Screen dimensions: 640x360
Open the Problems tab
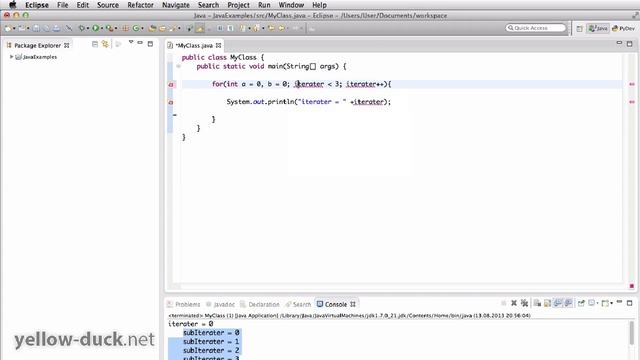pyautogui.click(x=184, y=304)
